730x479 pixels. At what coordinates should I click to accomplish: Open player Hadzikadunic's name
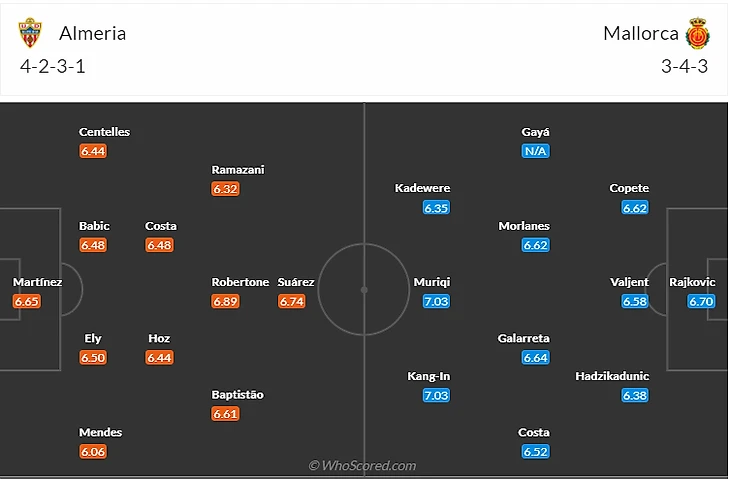click(x=612, y=376)
